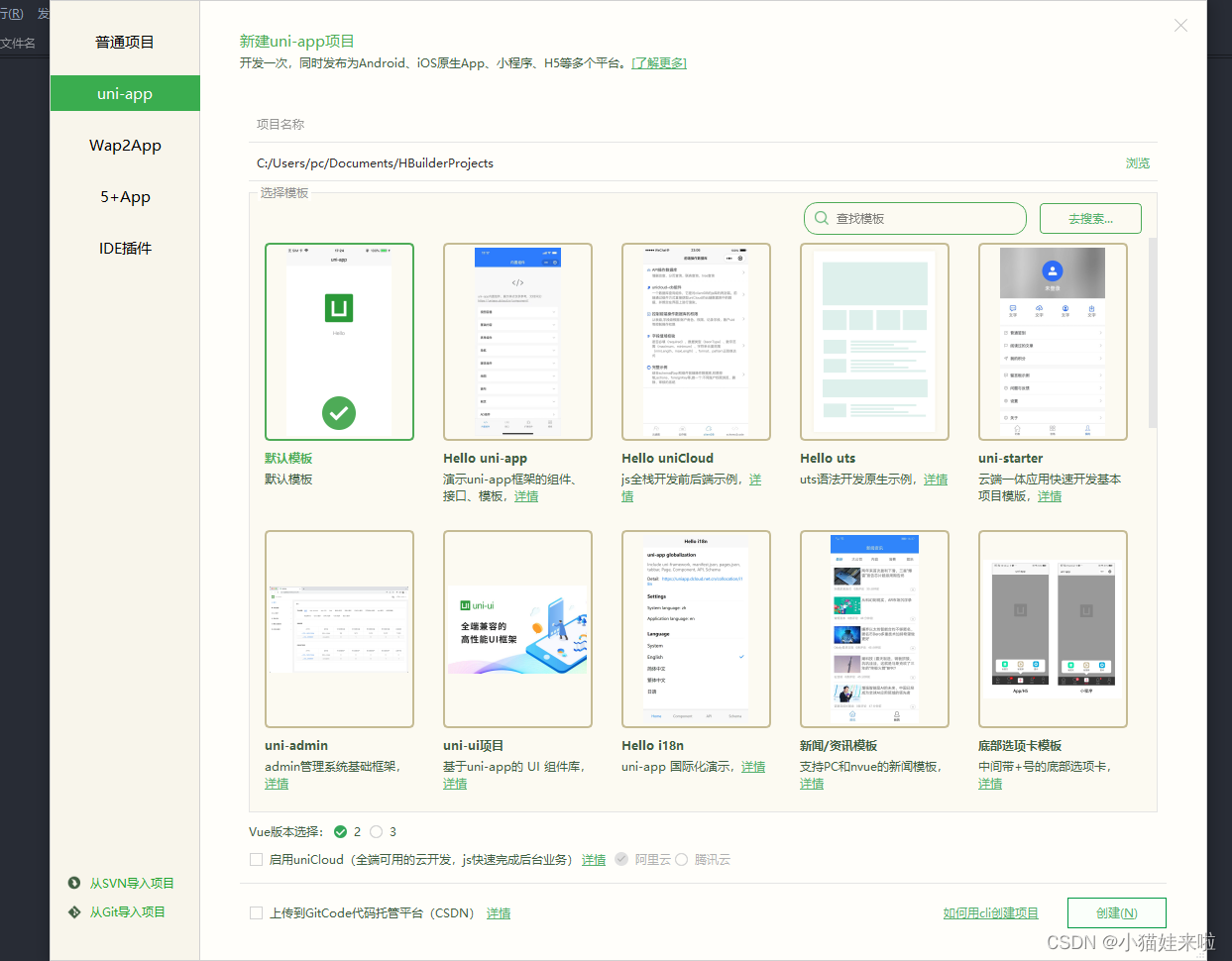Choose Vue version 2 radio button
This screenshot has width=1232, height=961.
click(341, 832)
